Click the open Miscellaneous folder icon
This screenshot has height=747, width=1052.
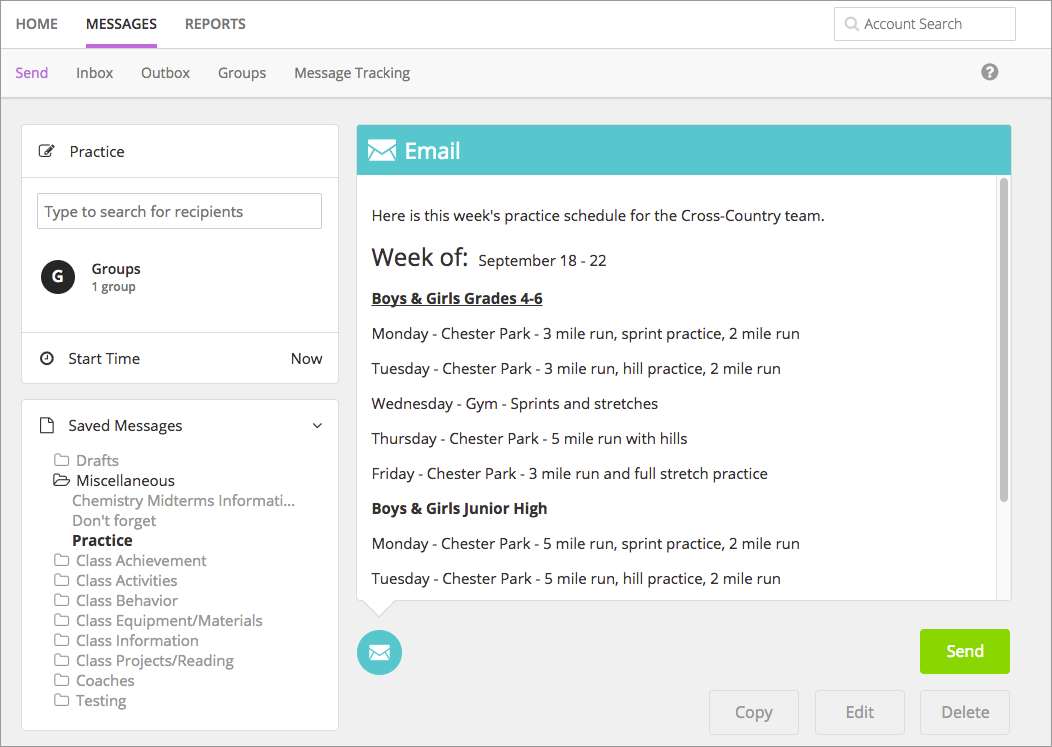pyautogui.click(x=62, y=480)
